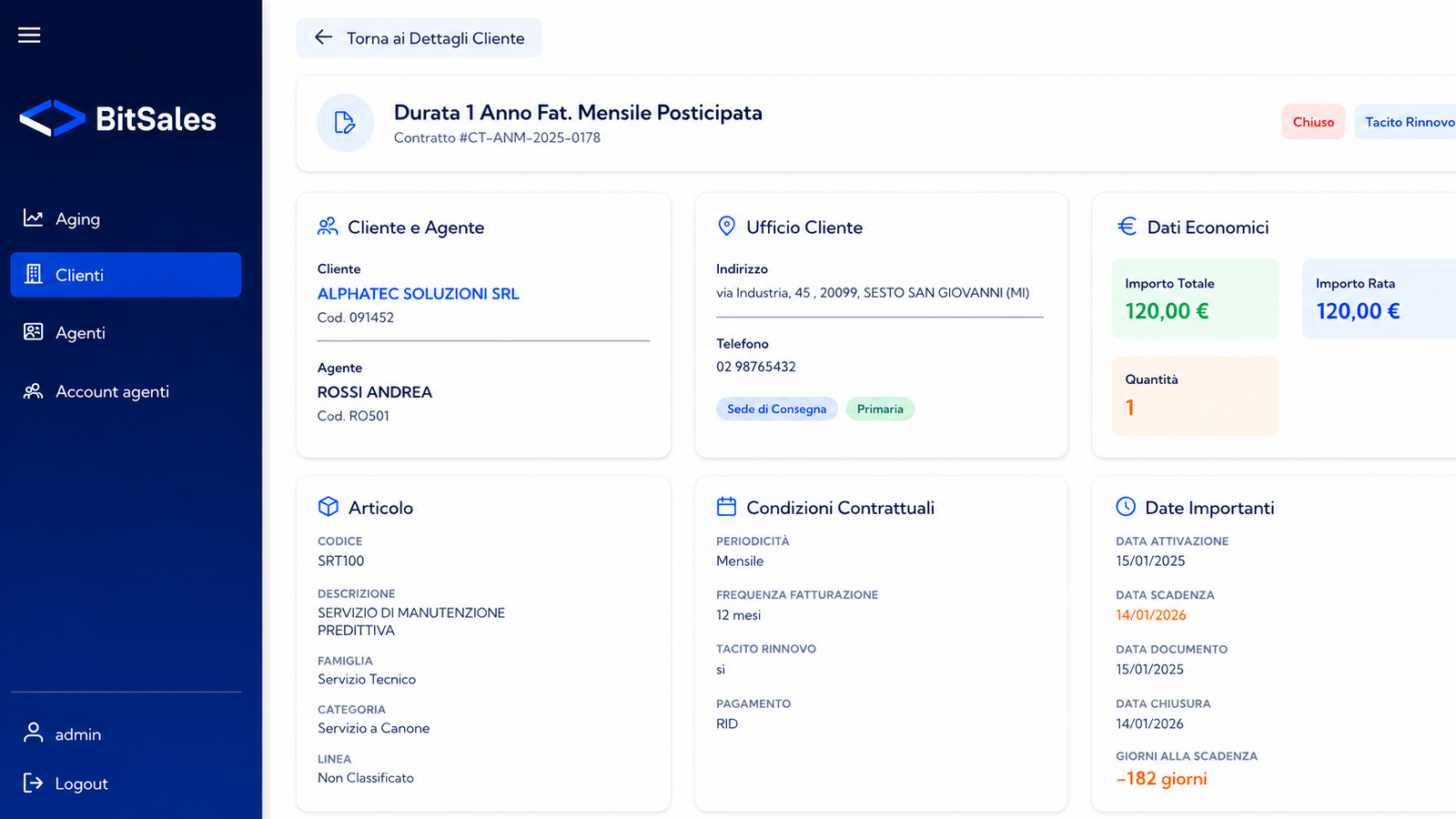Click the payment value RID
1456x819 pixels.
click(x=726, y=724)
